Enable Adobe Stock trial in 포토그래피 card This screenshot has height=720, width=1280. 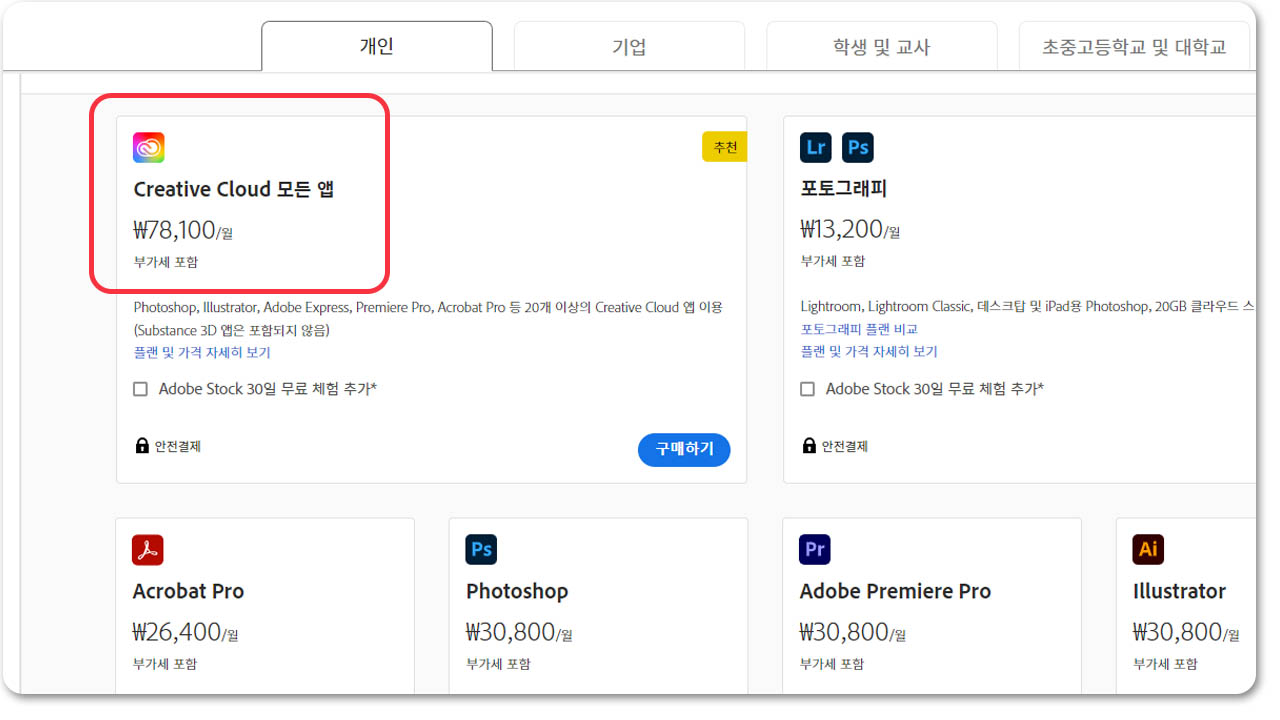(808, 389)
